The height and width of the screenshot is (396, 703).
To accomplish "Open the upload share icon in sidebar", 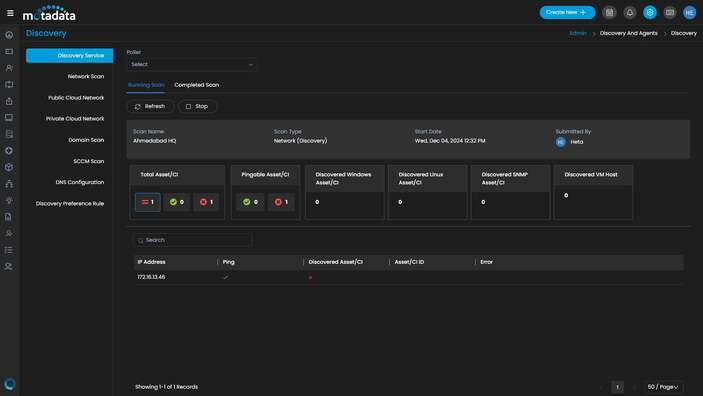I will pyautogui.click(x=9, y=101).
